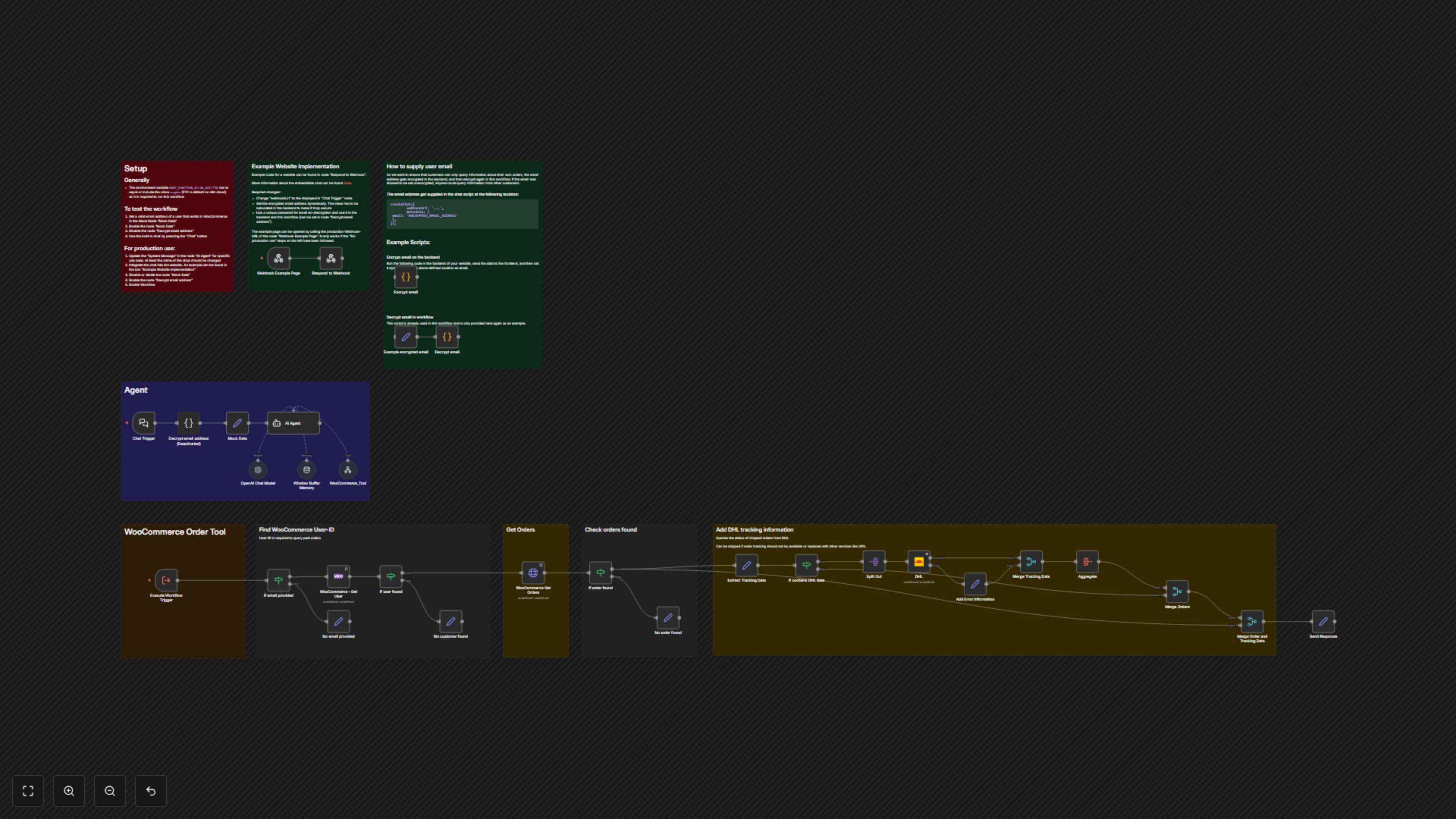
Task: Select the Merge Orders node
Action: pyautogui.click(x=1177, y=591)
